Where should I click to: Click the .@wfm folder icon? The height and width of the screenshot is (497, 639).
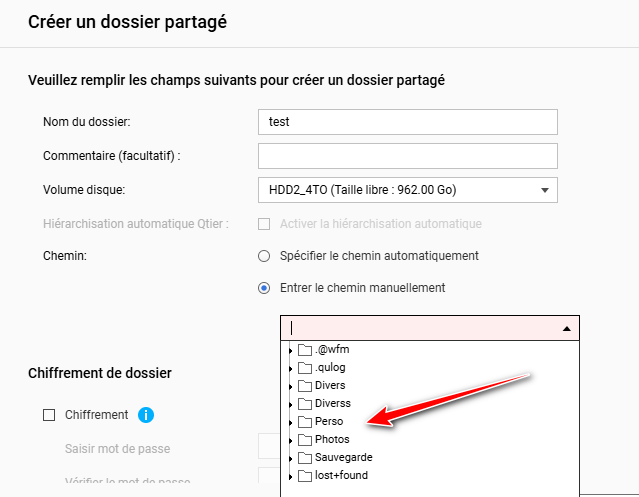click(305, 350)
